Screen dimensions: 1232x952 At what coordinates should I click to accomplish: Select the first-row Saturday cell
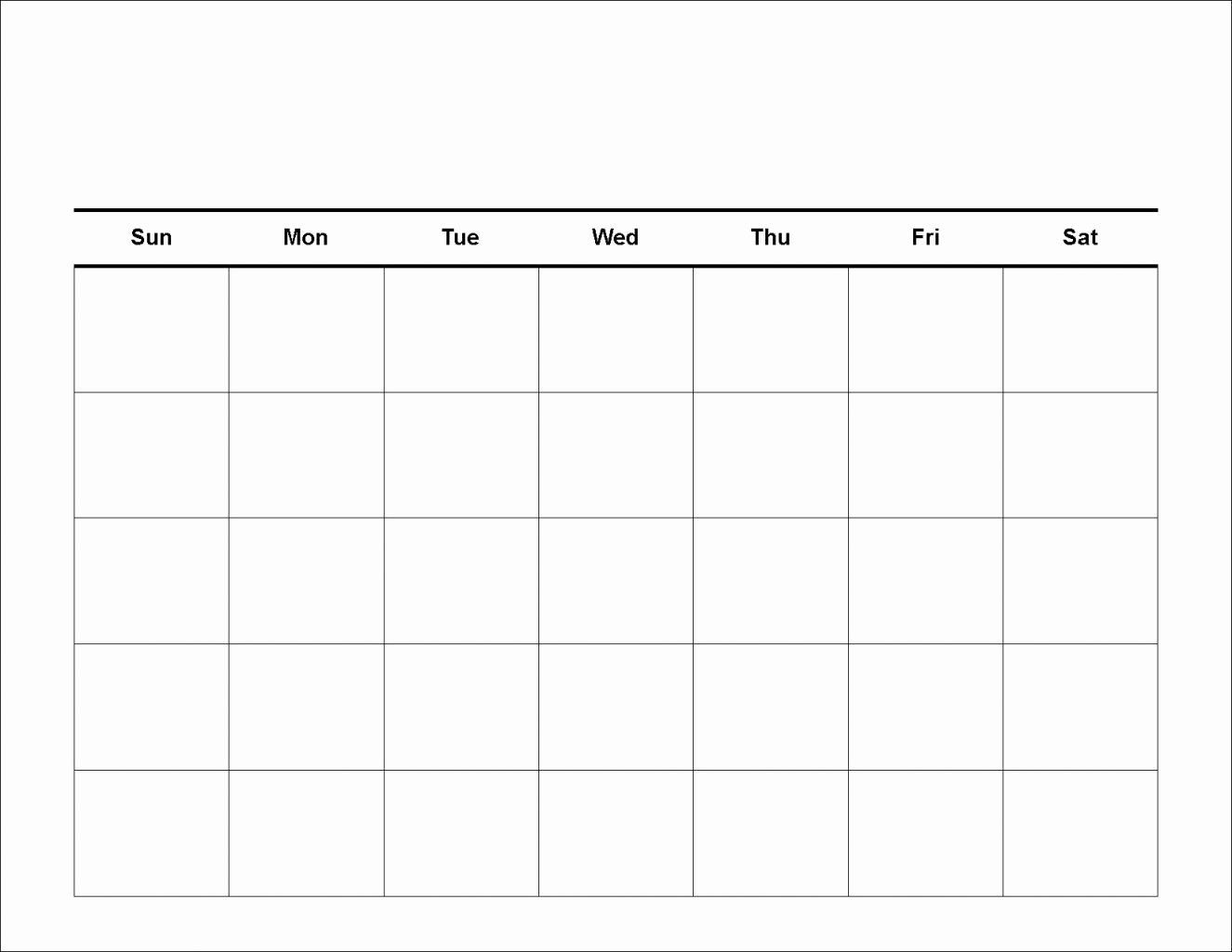(x=1080, y=329)
